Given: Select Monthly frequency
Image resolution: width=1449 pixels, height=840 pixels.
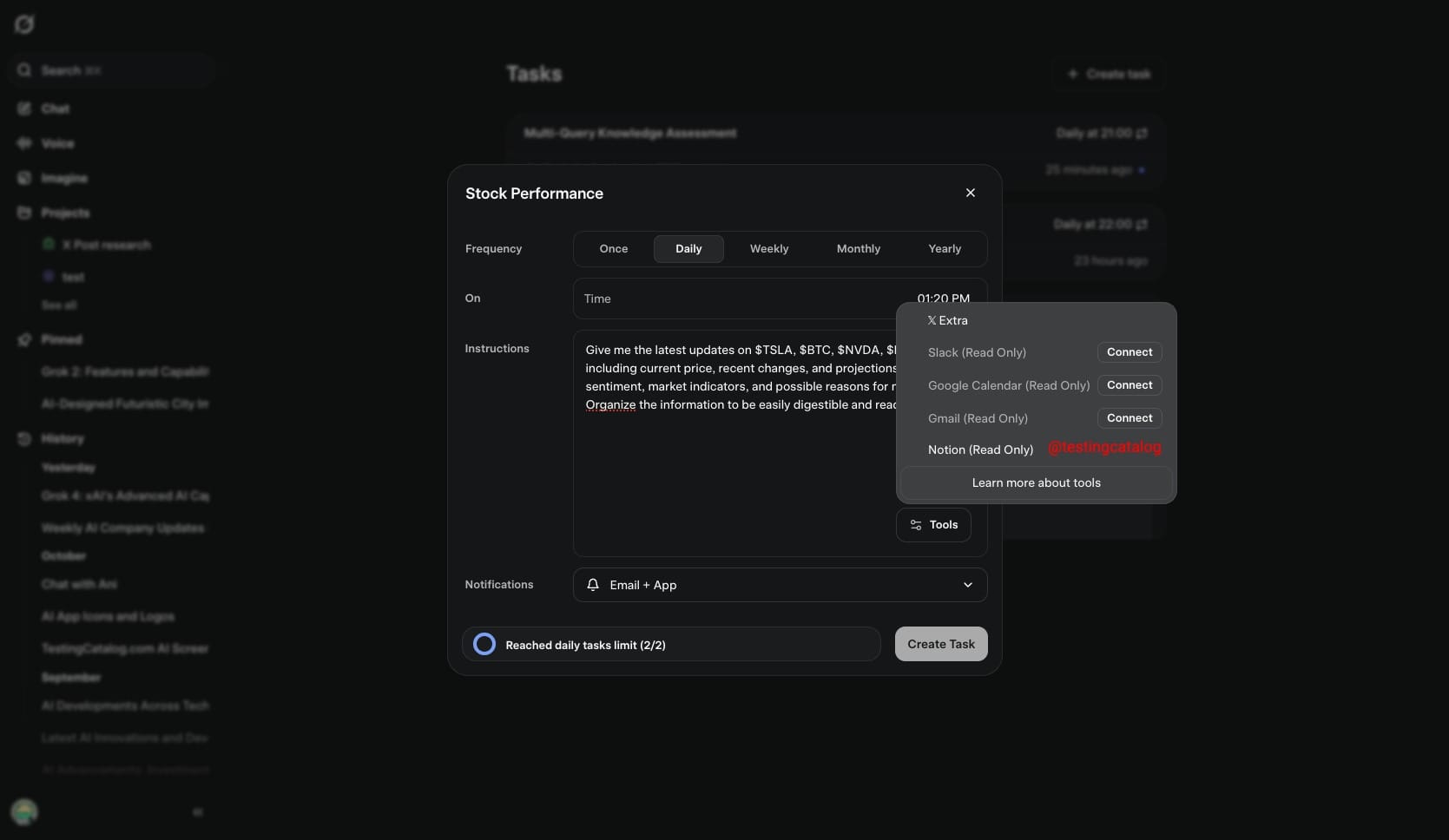Looking at the screenshot, I should pyautogui.click(x=859, y=249).
